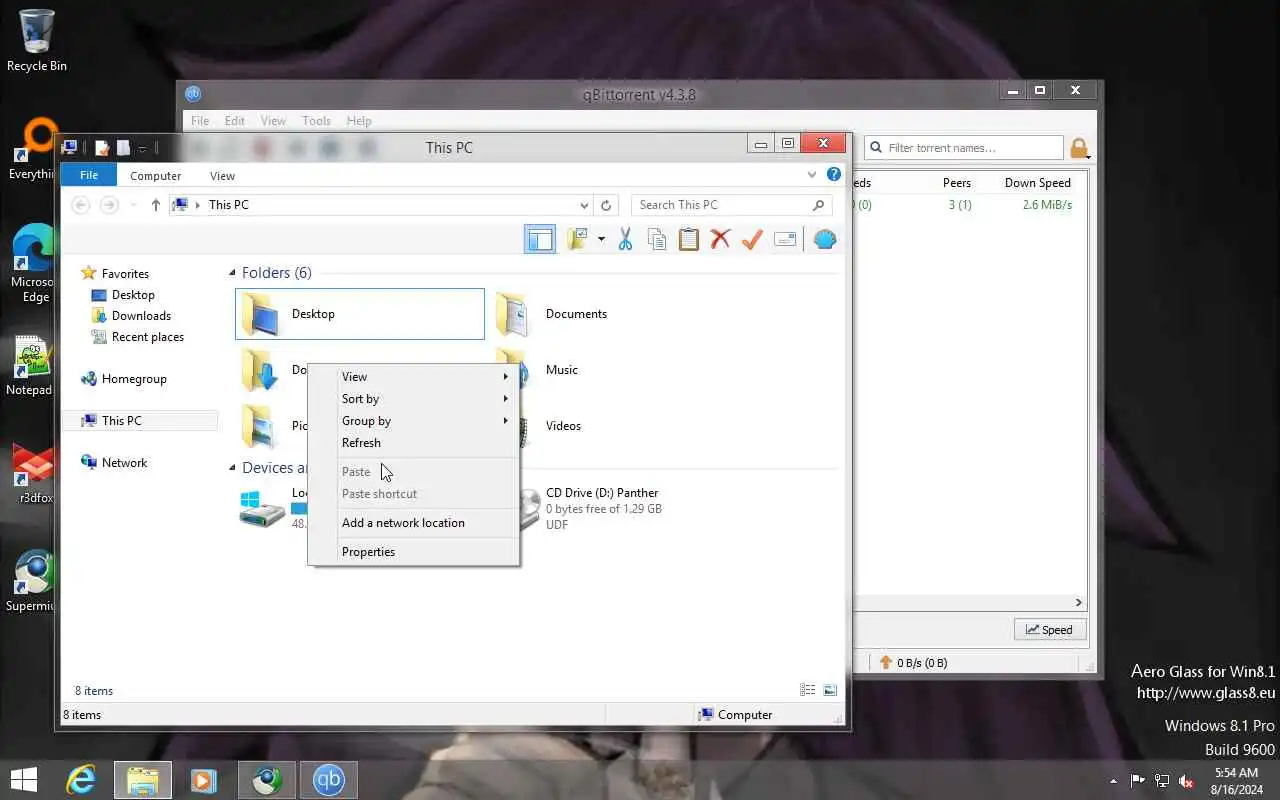Click the Copy toolbar icon

pos(657,239)
